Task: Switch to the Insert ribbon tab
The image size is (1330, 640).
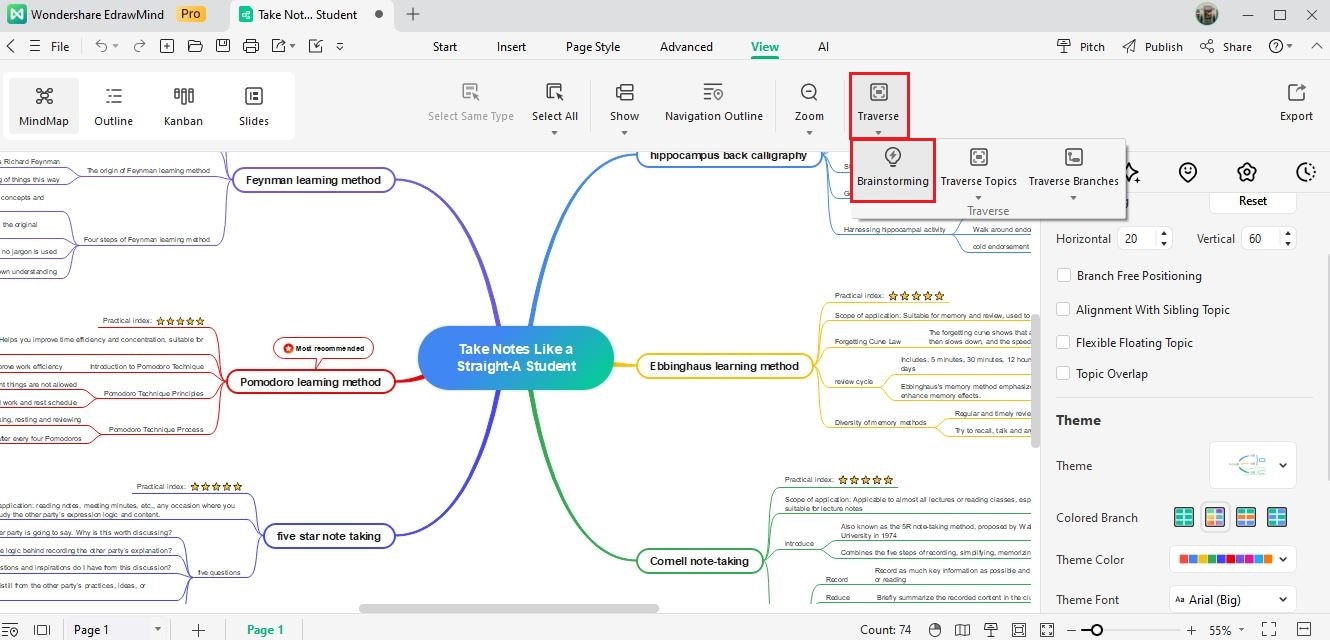Action: 511,46
